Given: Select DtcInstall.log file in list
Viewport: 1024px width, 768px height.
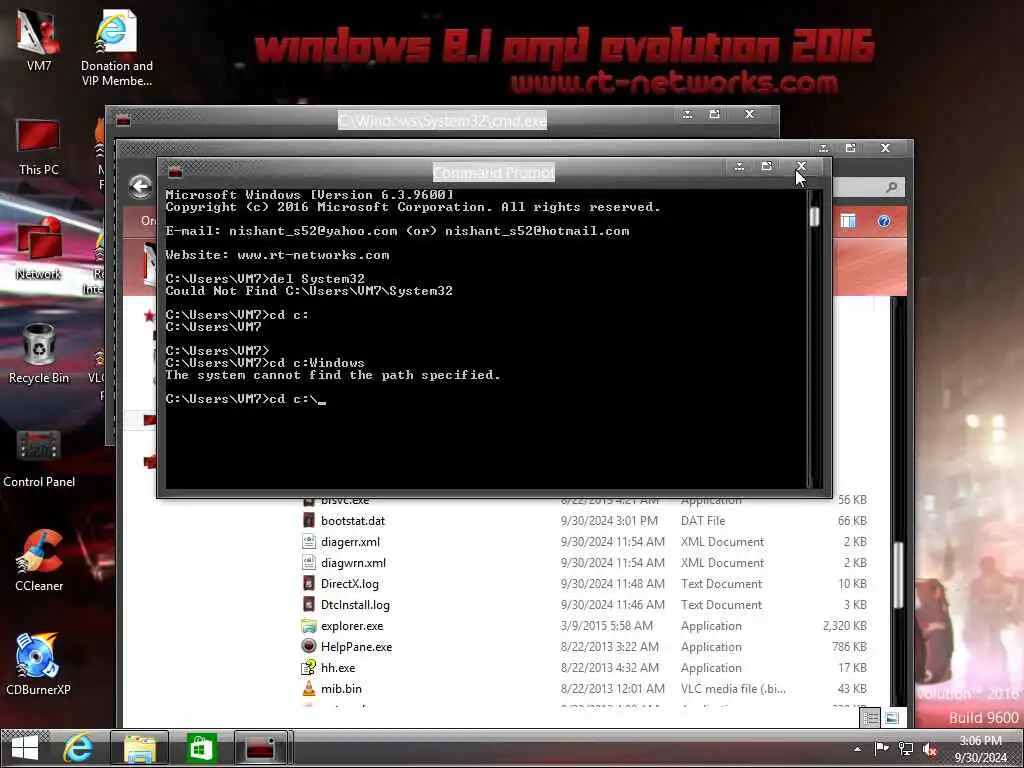Looking at the screenshot, I should coord(355,605).
